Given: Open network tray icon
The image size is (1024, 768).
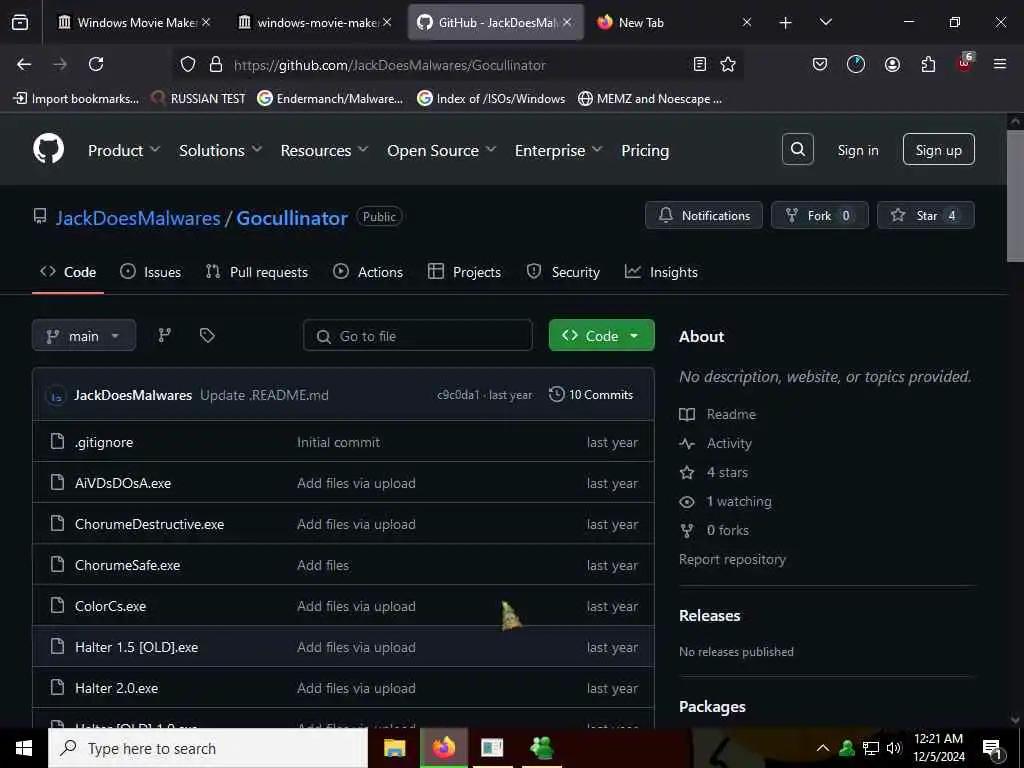Looking at the screenshot, I should pos(871,748).
